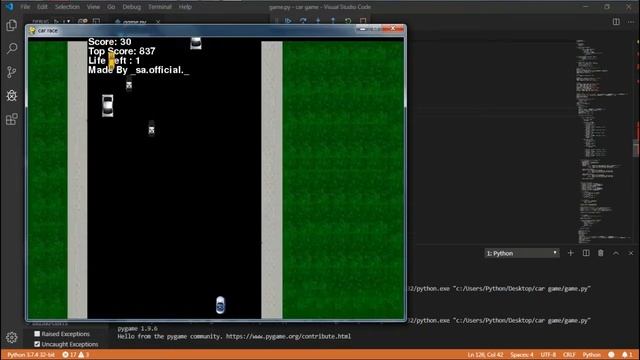The height and width of the screenshot is (360, 640).
Task: Open the Source Control view
Action: click(x=11, y=72)
